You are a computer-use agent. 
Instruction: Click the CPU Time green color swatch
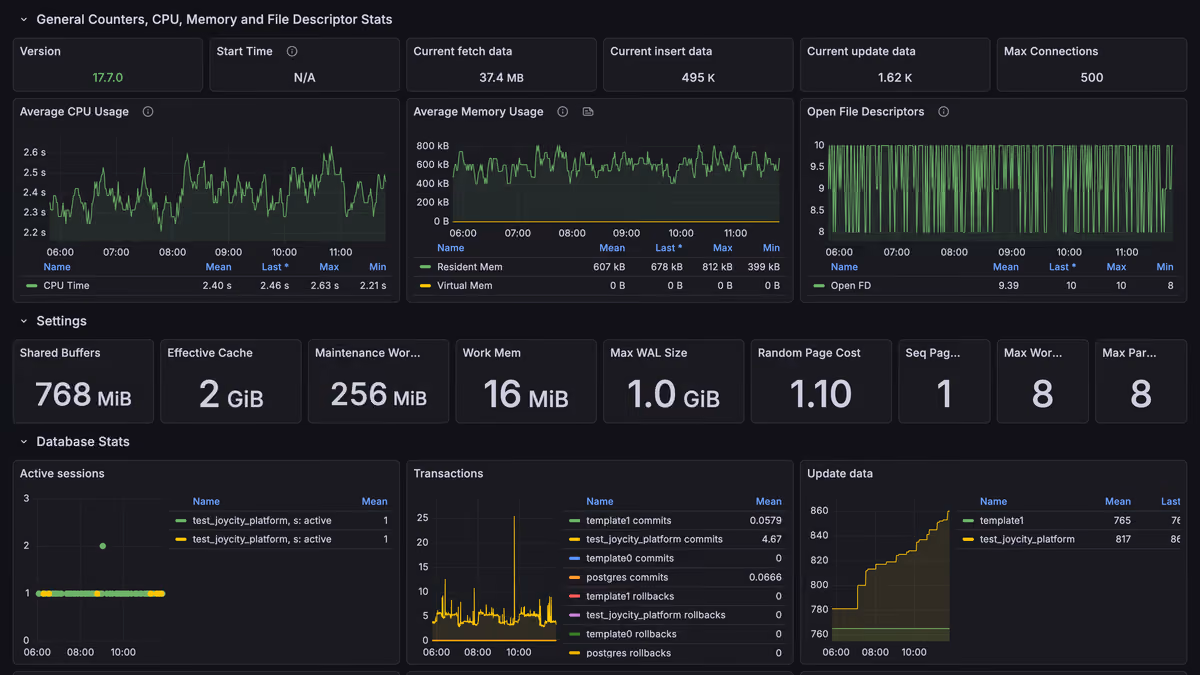pos(31,286)
